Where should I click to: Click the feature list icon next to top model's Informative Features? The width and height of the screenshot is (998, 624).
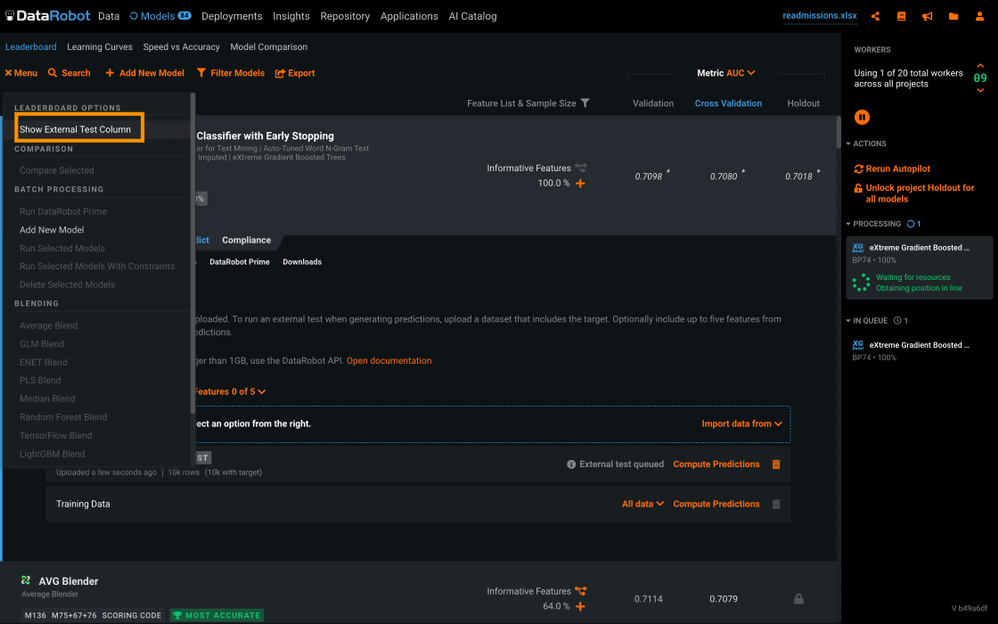tap(580, 168)
